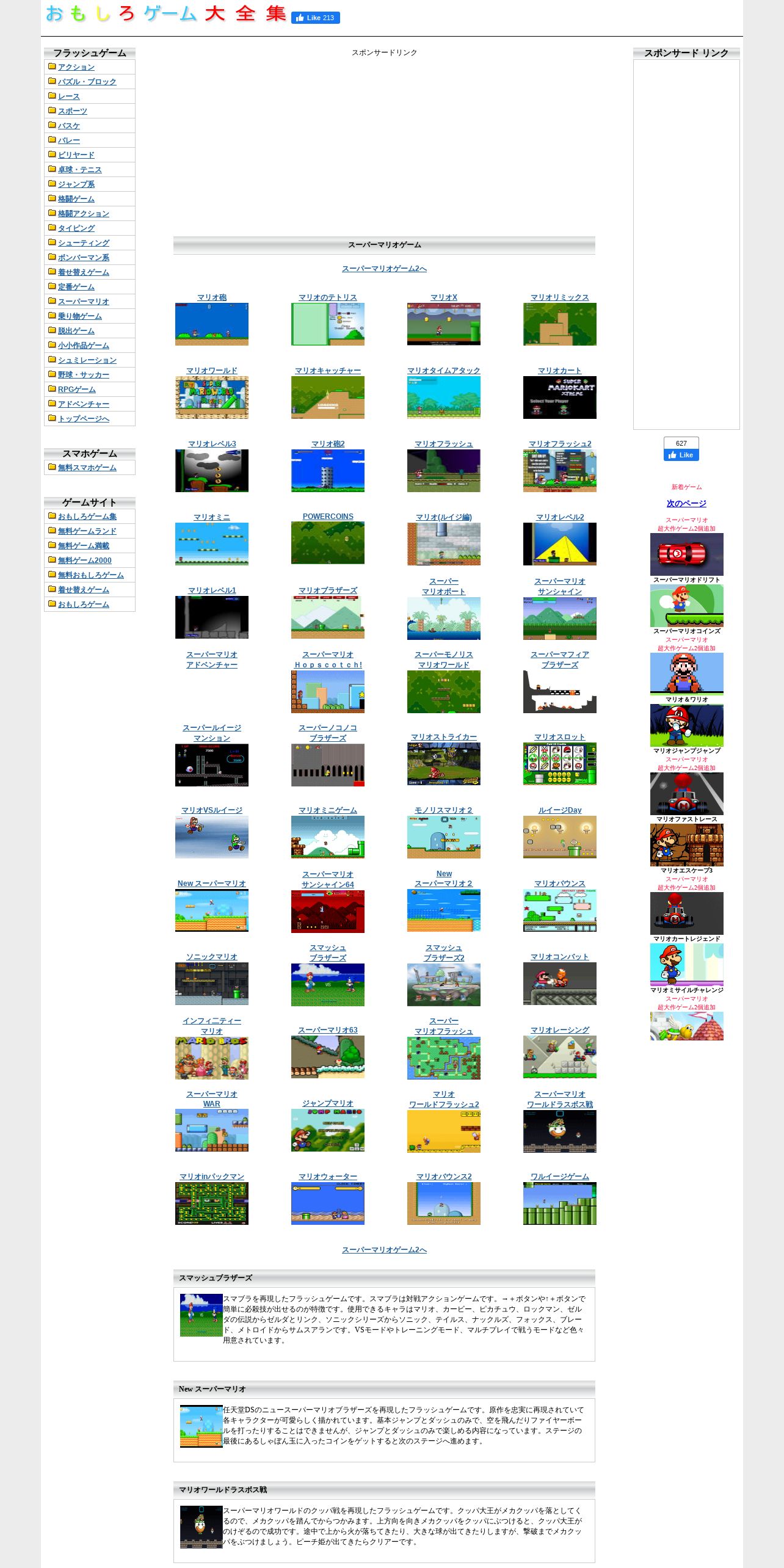Open the ジャンプマリオ title link
The height and width of the screenshot is (1568, 784).
click(x=328, y=1103)
